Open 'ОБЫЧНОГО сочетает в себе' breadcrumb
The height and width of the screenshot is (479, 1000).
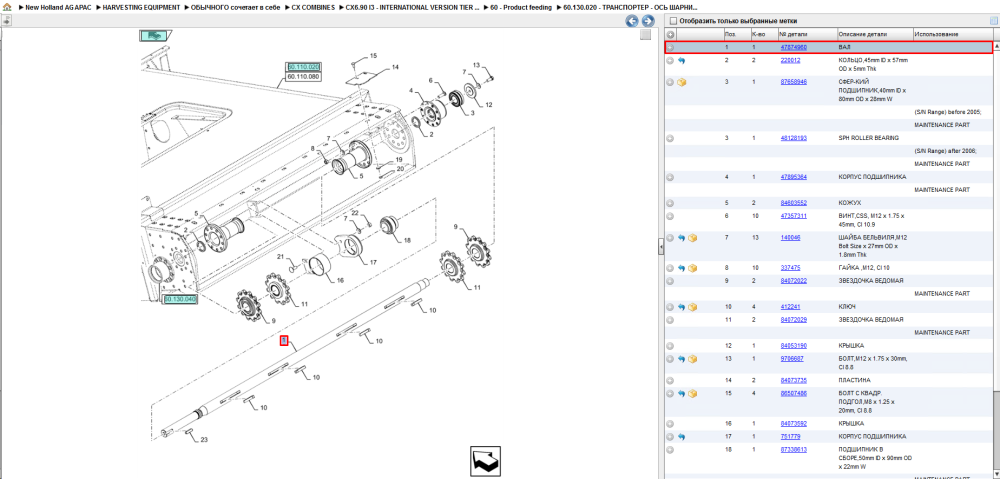point(236,7)
